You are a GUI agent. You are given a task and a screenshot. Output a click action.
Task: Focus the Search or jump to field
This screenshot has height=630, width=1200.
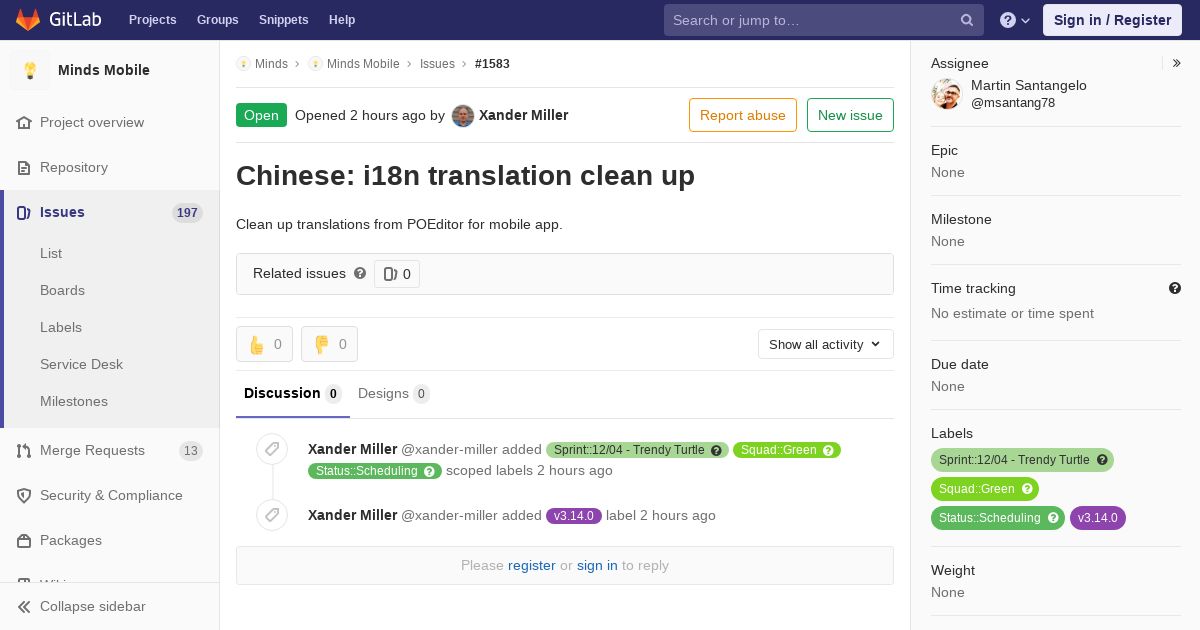pos(824,20)
